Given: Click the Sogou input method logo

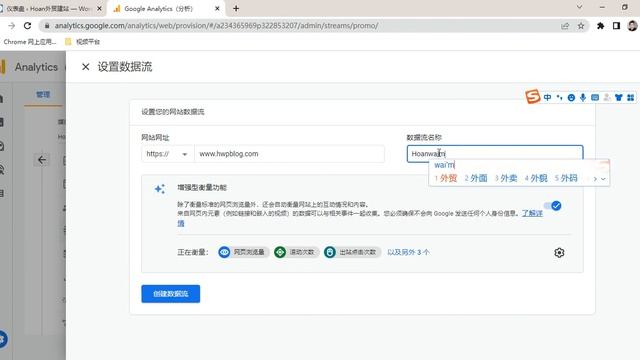Looking at the screenshot, I should coord(533,97).
